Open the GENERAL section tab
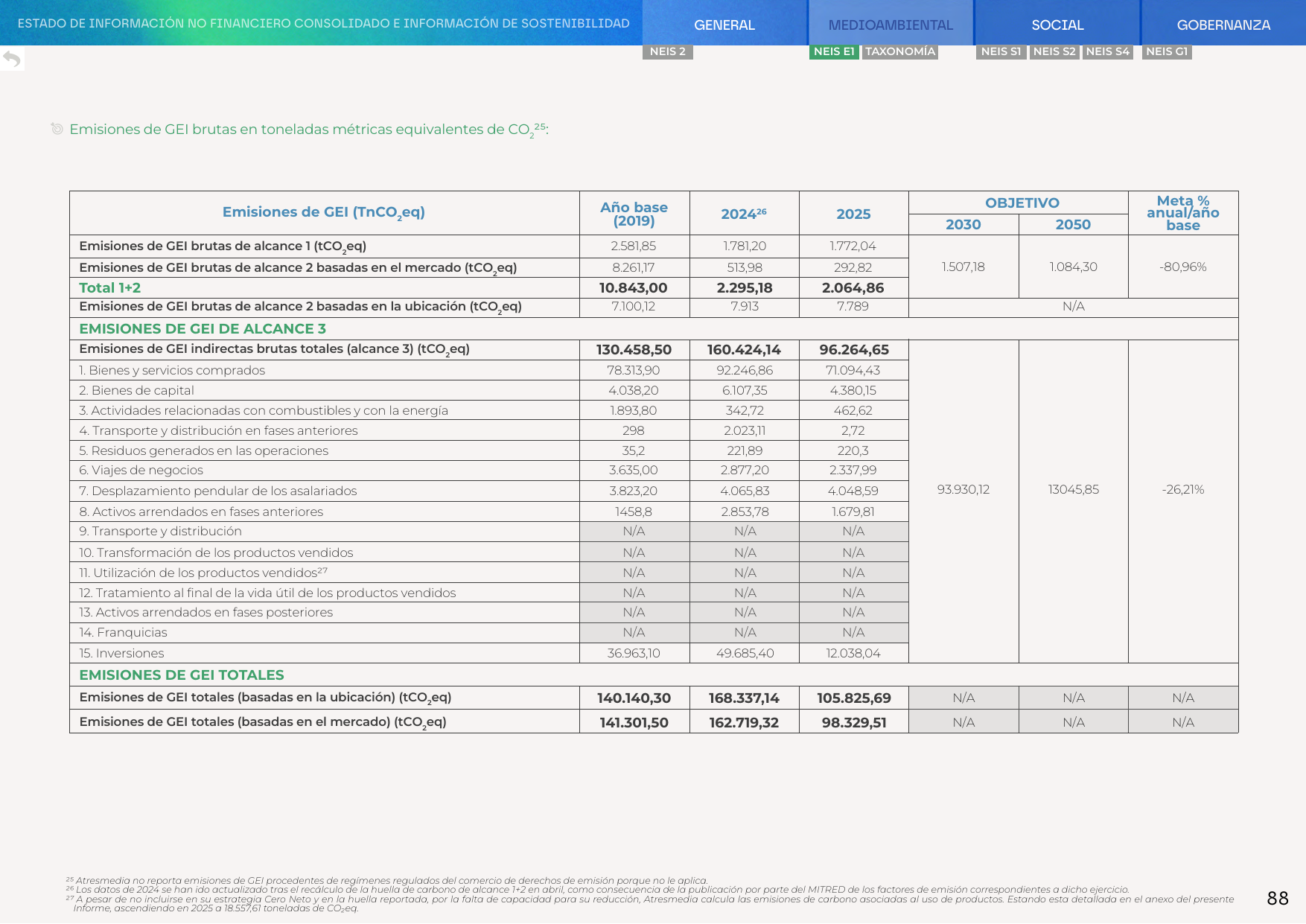The height and width of the screenshot is (924, 1306). click(724, 25)
